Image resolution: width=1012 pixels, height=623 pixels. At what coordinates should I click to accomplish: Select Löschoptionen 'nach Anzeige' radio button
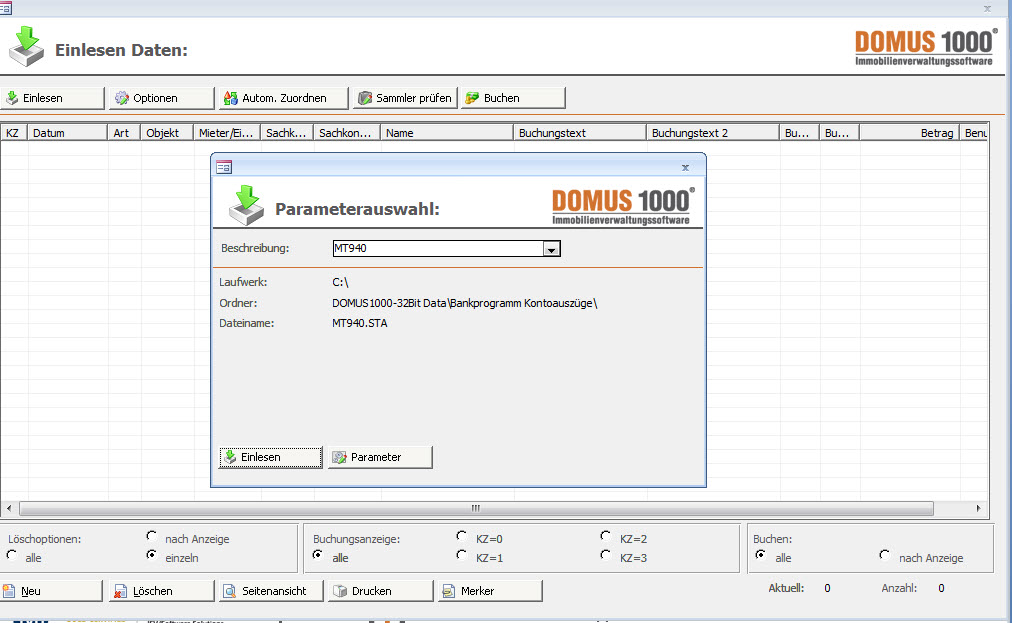[x=152, y=536]
